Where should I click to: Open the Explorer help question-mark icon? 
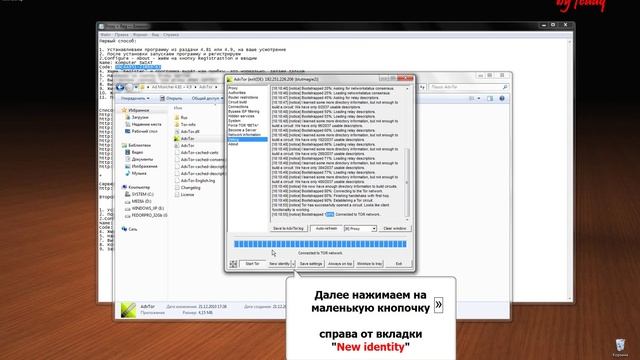[502, 98]
